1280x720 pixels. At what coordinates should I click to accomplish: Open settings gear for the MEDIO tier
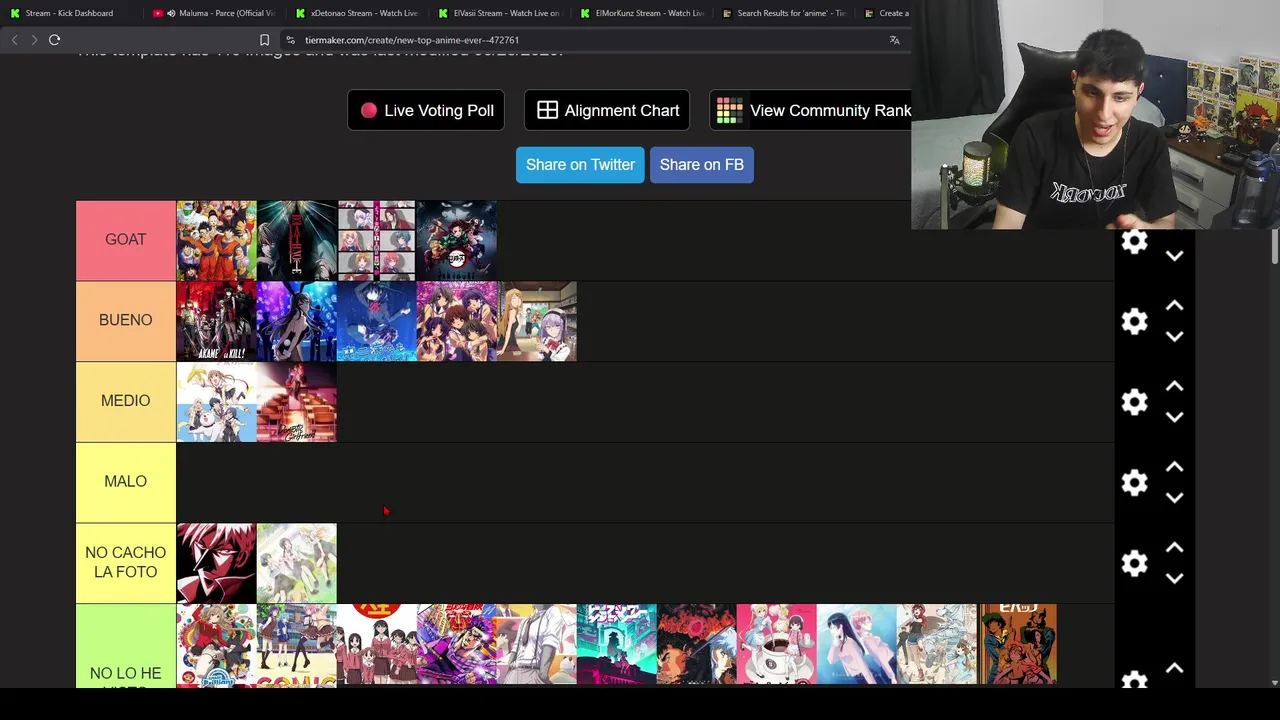click(x=1134, y=402)
